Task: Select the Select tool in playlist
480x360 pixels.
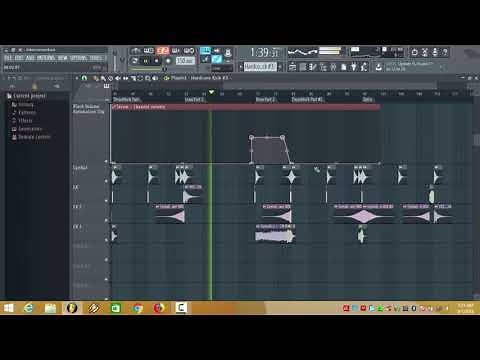Action: click(x=140, y=78)
